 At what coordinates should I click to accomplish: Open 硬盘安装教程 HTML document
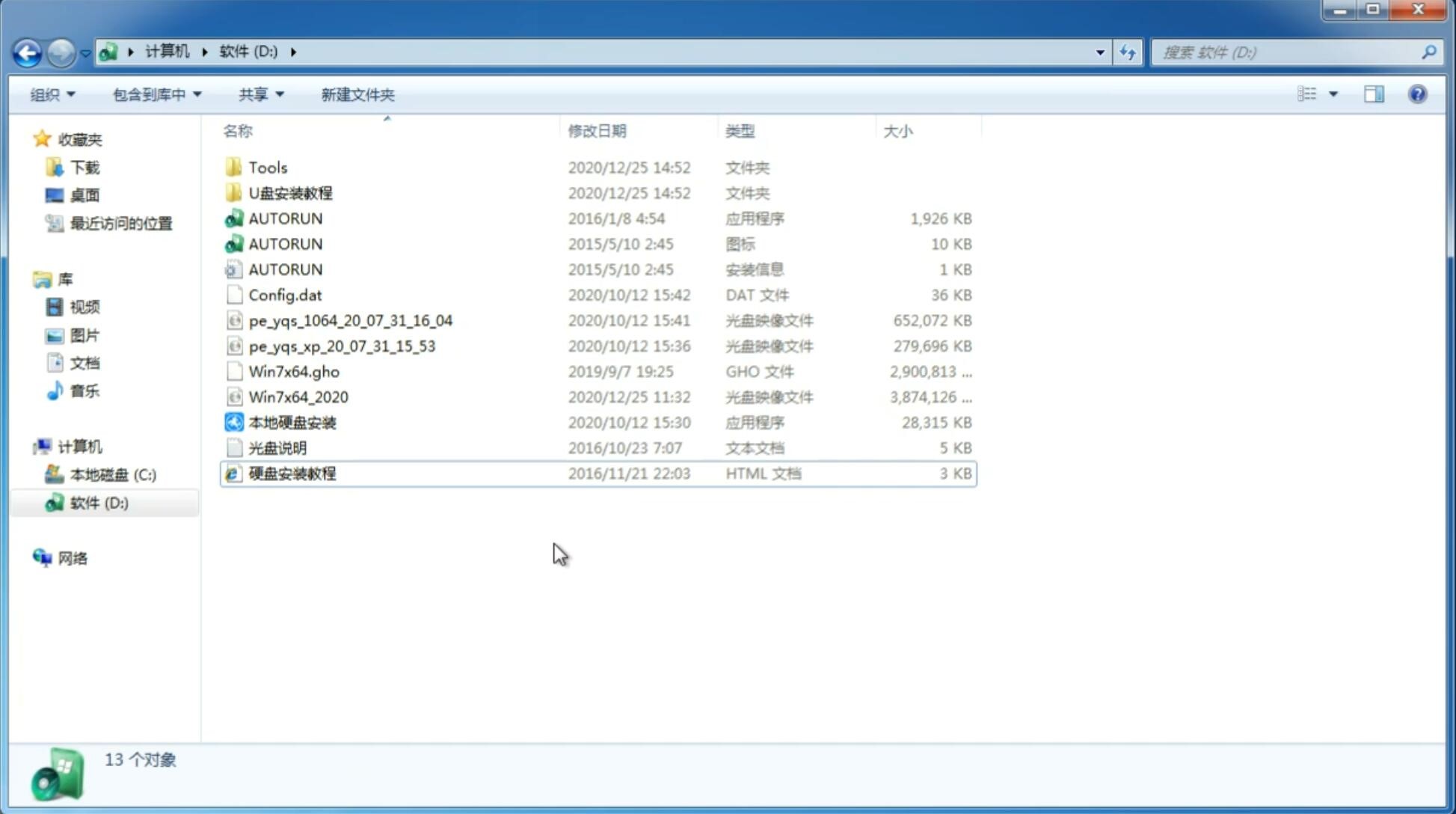(292, 473)
